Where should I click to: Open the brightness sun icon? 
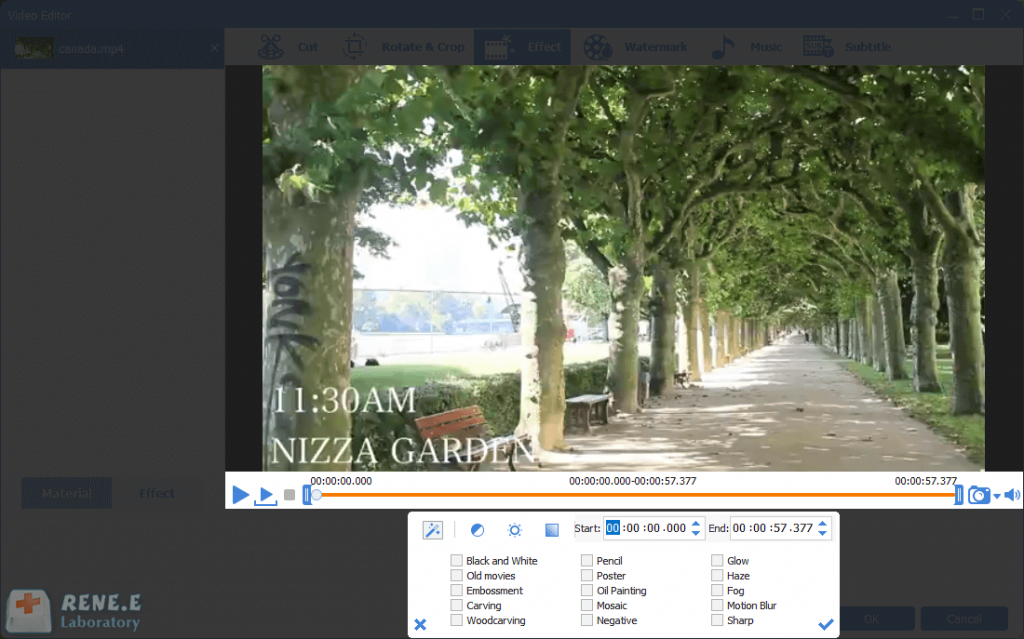[514, 530]
